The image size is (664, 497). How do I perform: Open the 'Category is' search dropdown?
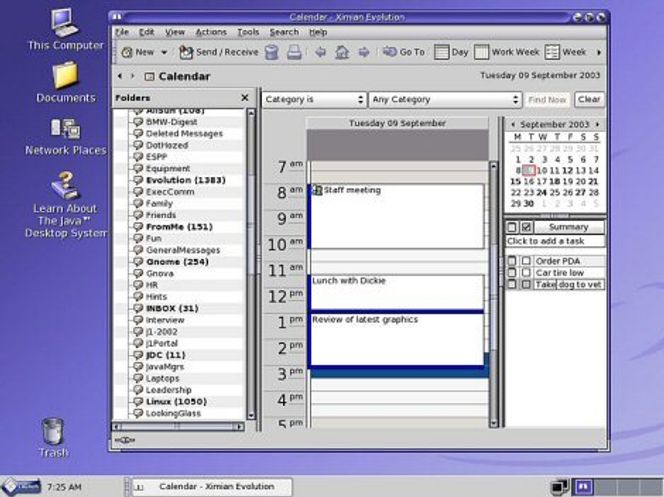314,99
